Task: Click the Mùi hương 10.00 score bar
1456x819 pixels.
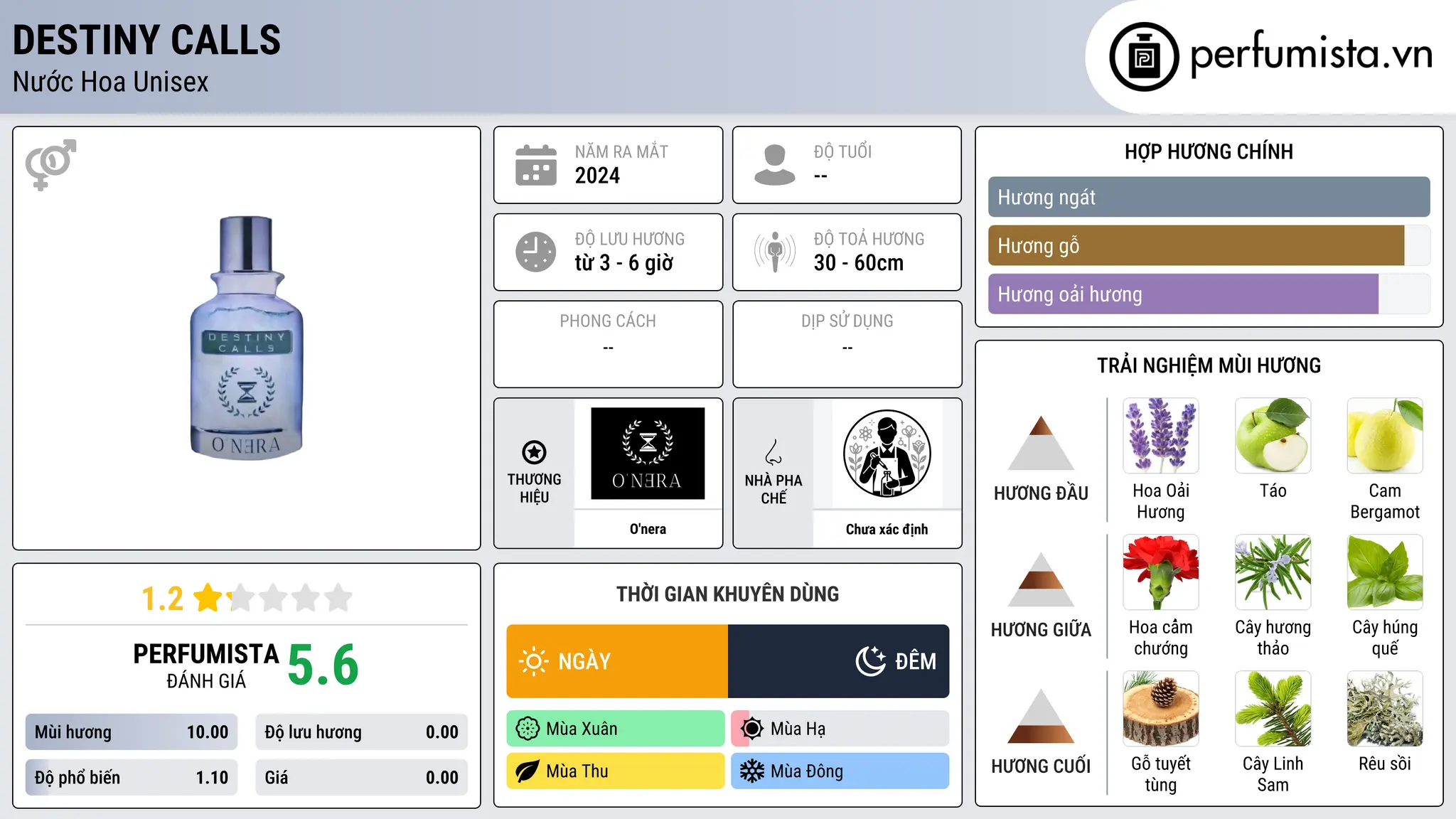Action: coord(132,732)
